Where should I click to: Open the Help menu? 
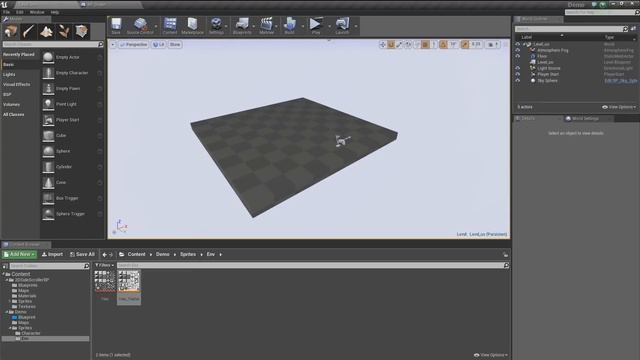pyautogui.click(x=55, y=12)
